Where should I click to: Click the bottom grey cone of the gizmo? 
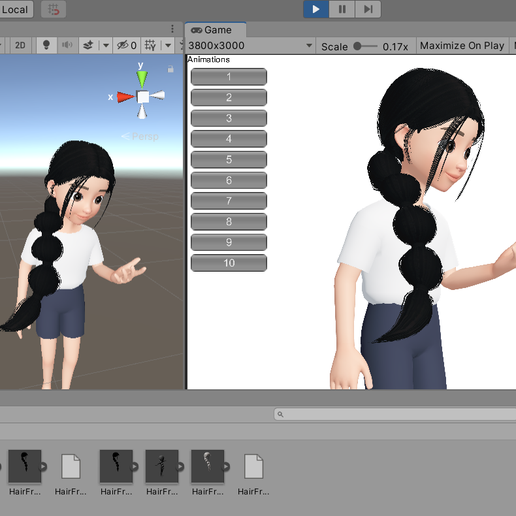pos(142,111)
